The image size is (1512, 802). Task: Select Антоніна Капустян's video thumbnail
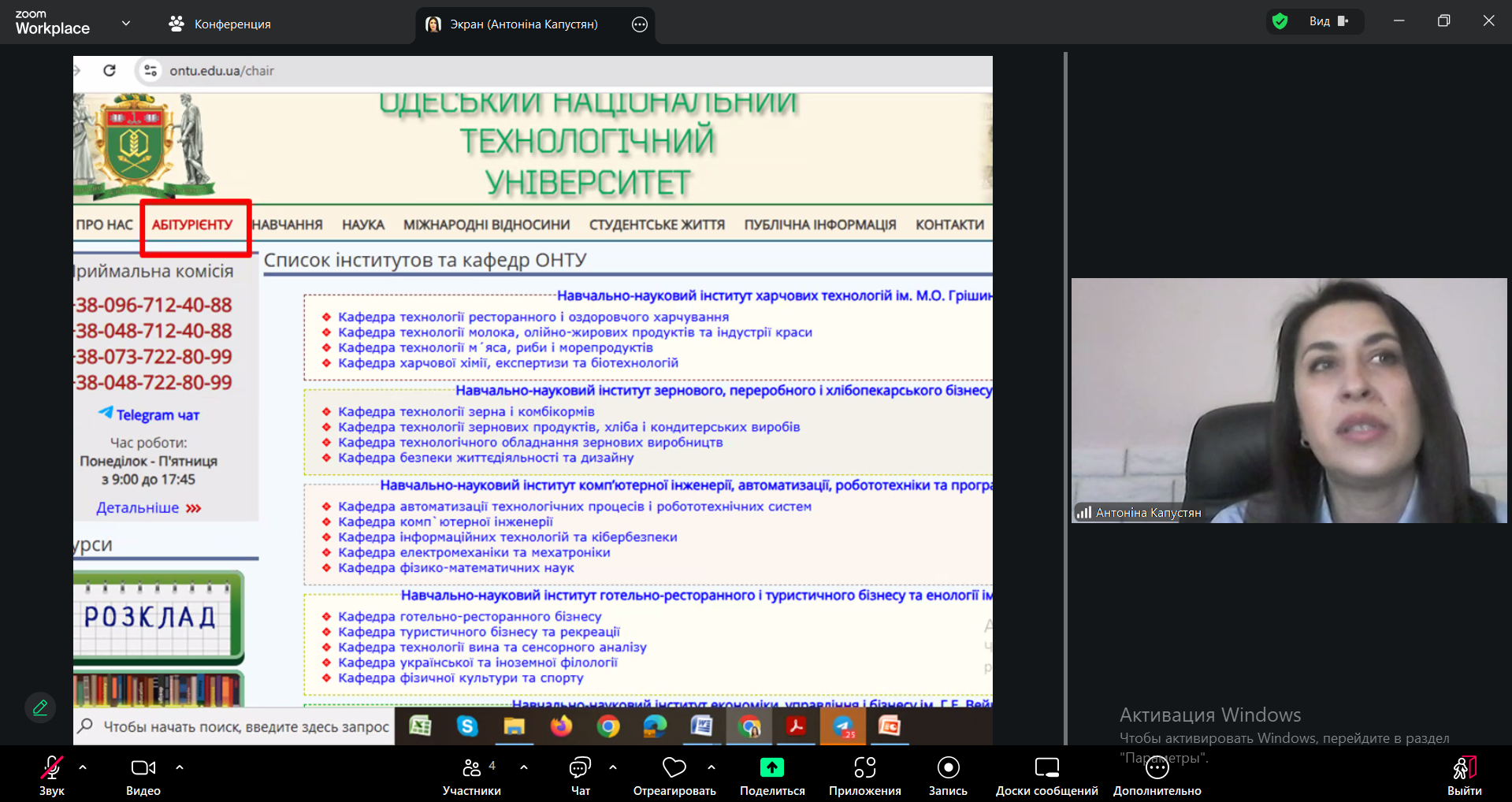(1288, 400)
